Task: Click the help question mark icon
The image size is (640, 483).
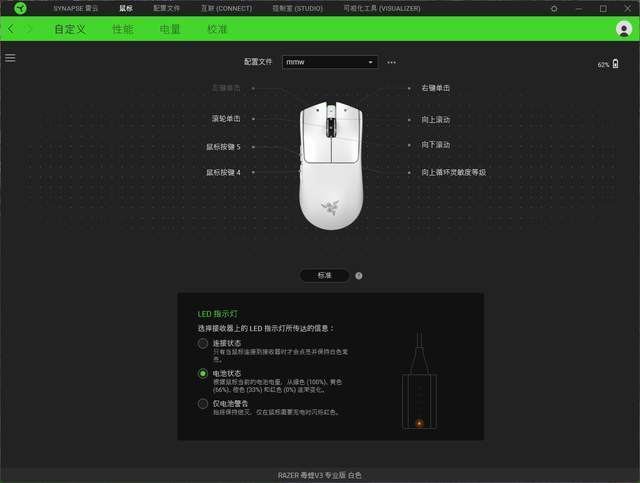Action: (x=358, y=276)
